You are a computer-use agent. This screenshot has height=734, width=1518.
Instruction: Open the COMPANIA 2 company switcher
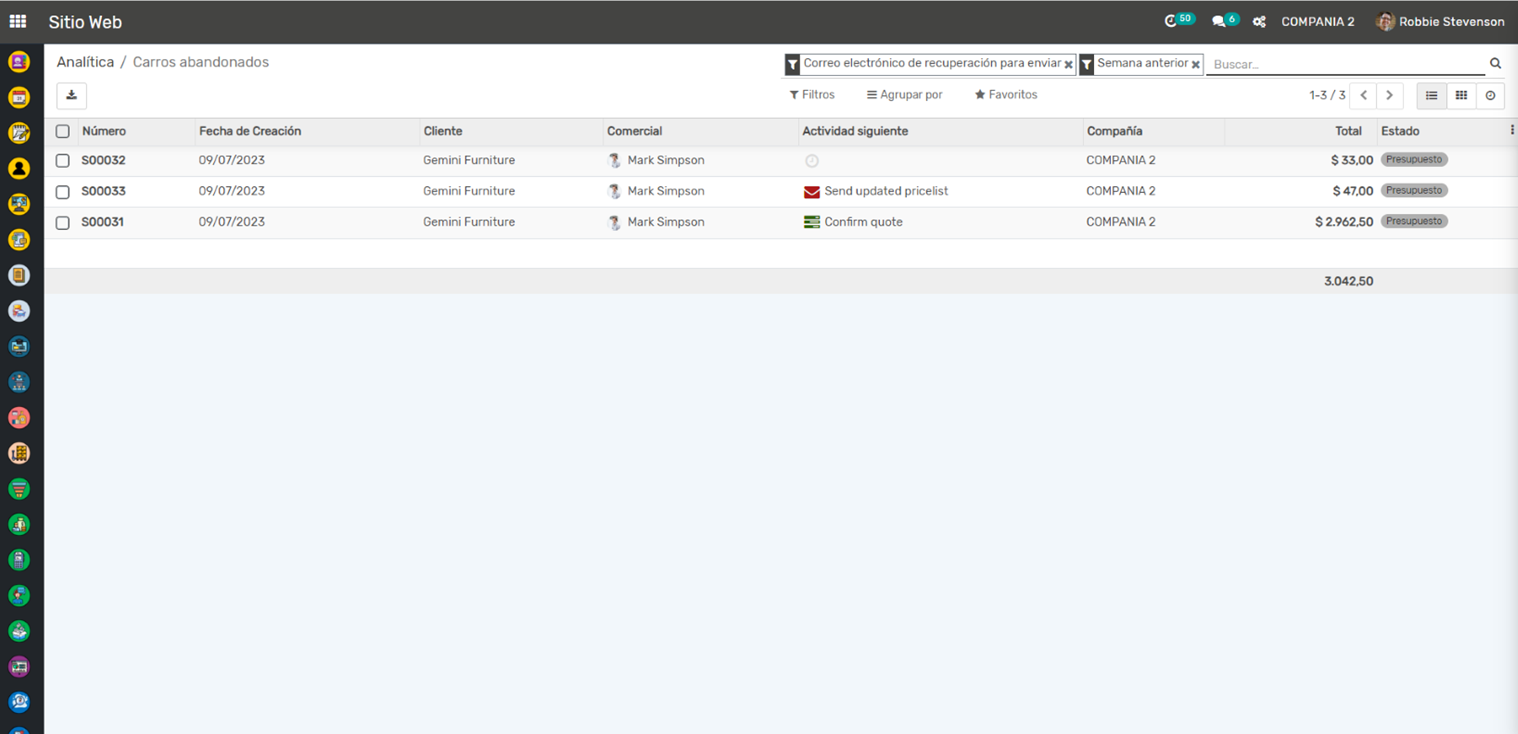(1317, 22)
